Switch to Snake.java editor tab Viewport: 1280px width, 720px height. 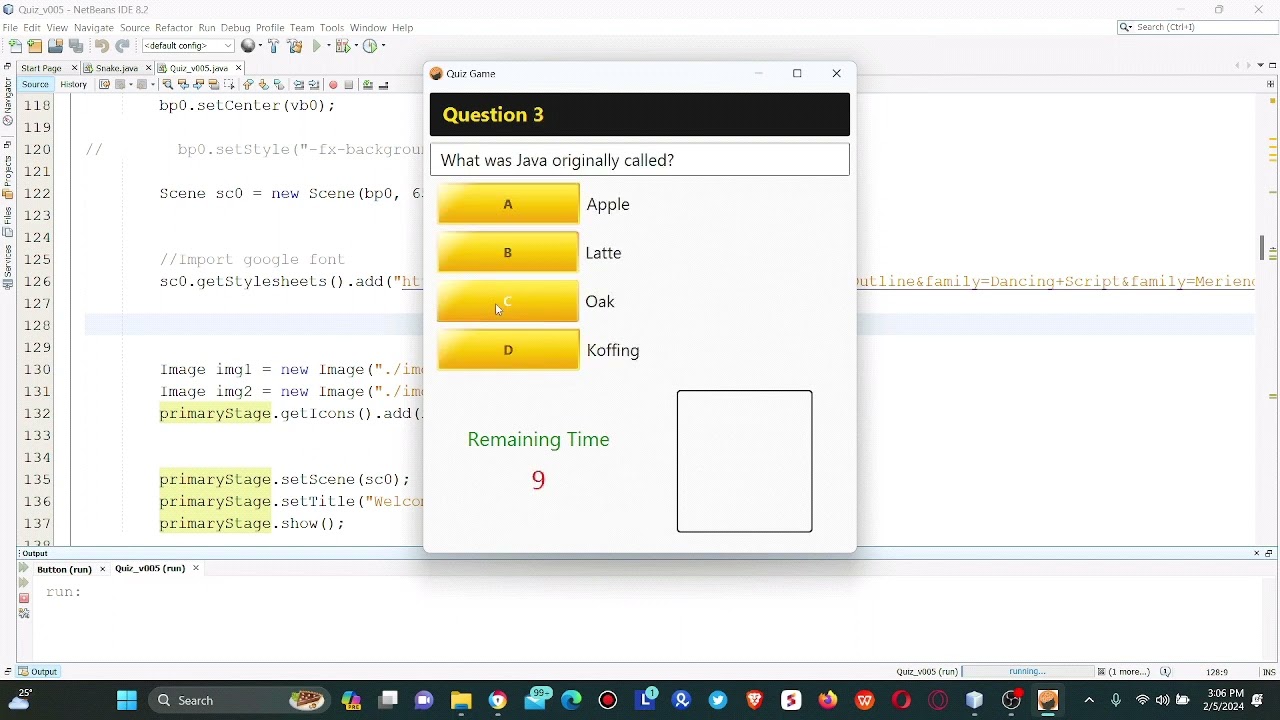click(117, 68)
